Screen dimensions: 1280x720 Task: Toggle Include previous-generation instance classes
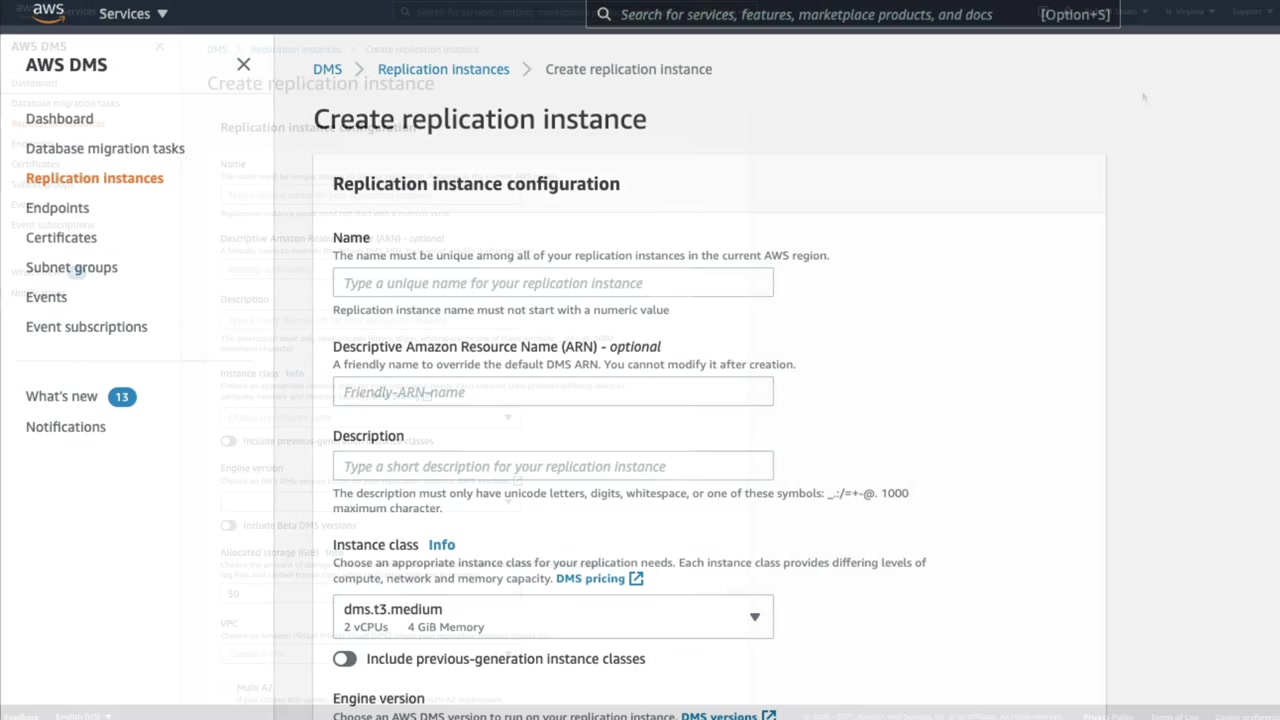coord(345,659)
